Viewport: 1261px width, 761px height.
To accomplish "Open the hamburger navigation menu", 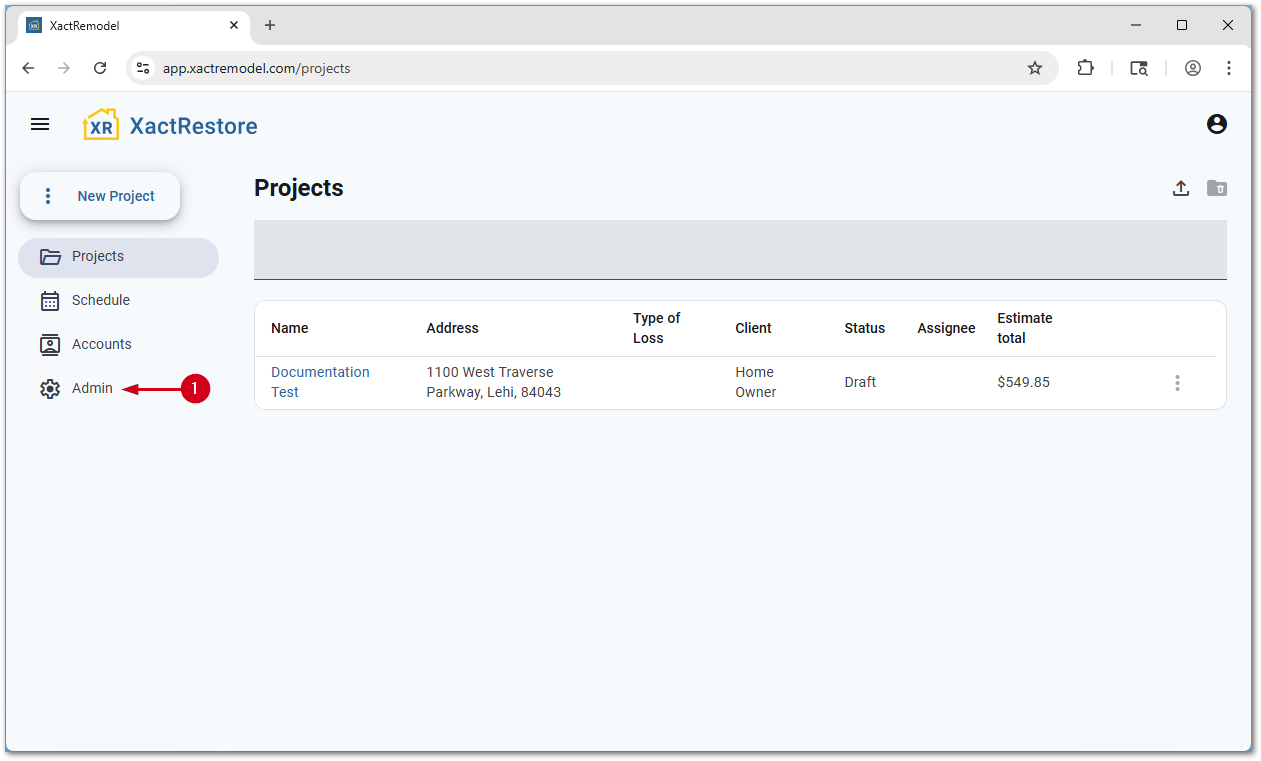I will [40, 124].
